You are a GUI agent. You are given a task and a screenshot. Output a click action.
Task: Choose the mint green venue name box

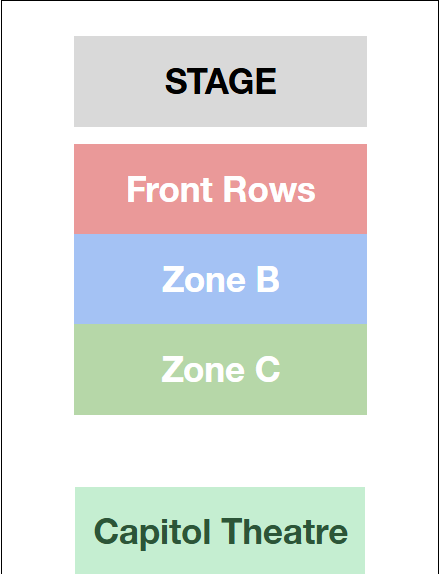coord(220,530)
